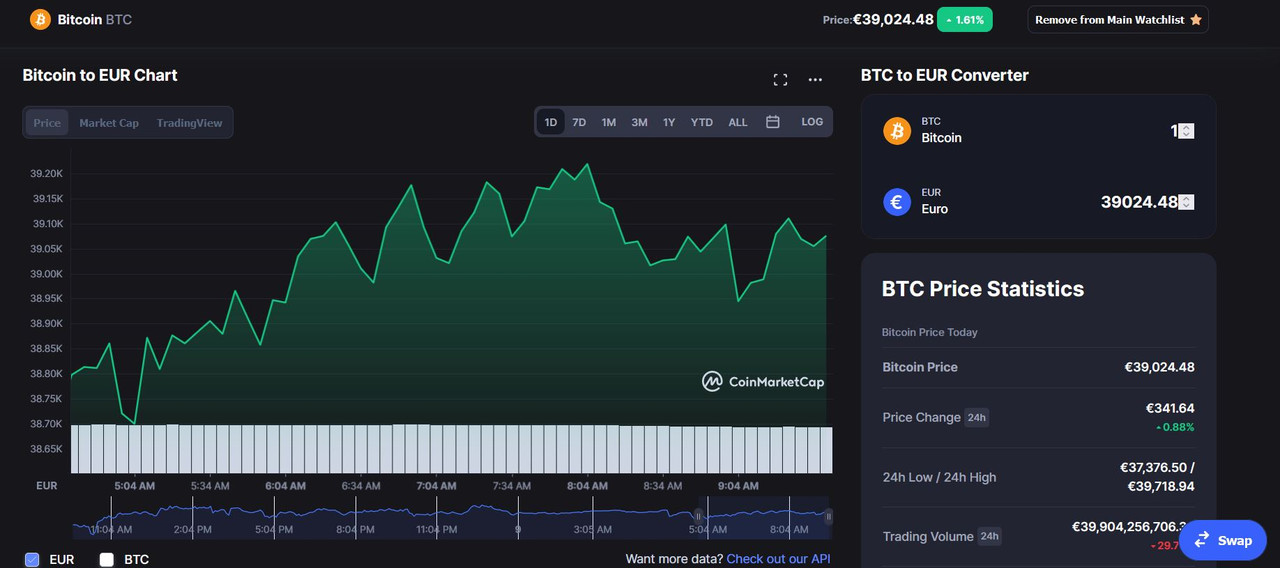Screen dimensions: 1280x568
Task: Click the EUR amount stepper arrows
Action: (1186, 202)
